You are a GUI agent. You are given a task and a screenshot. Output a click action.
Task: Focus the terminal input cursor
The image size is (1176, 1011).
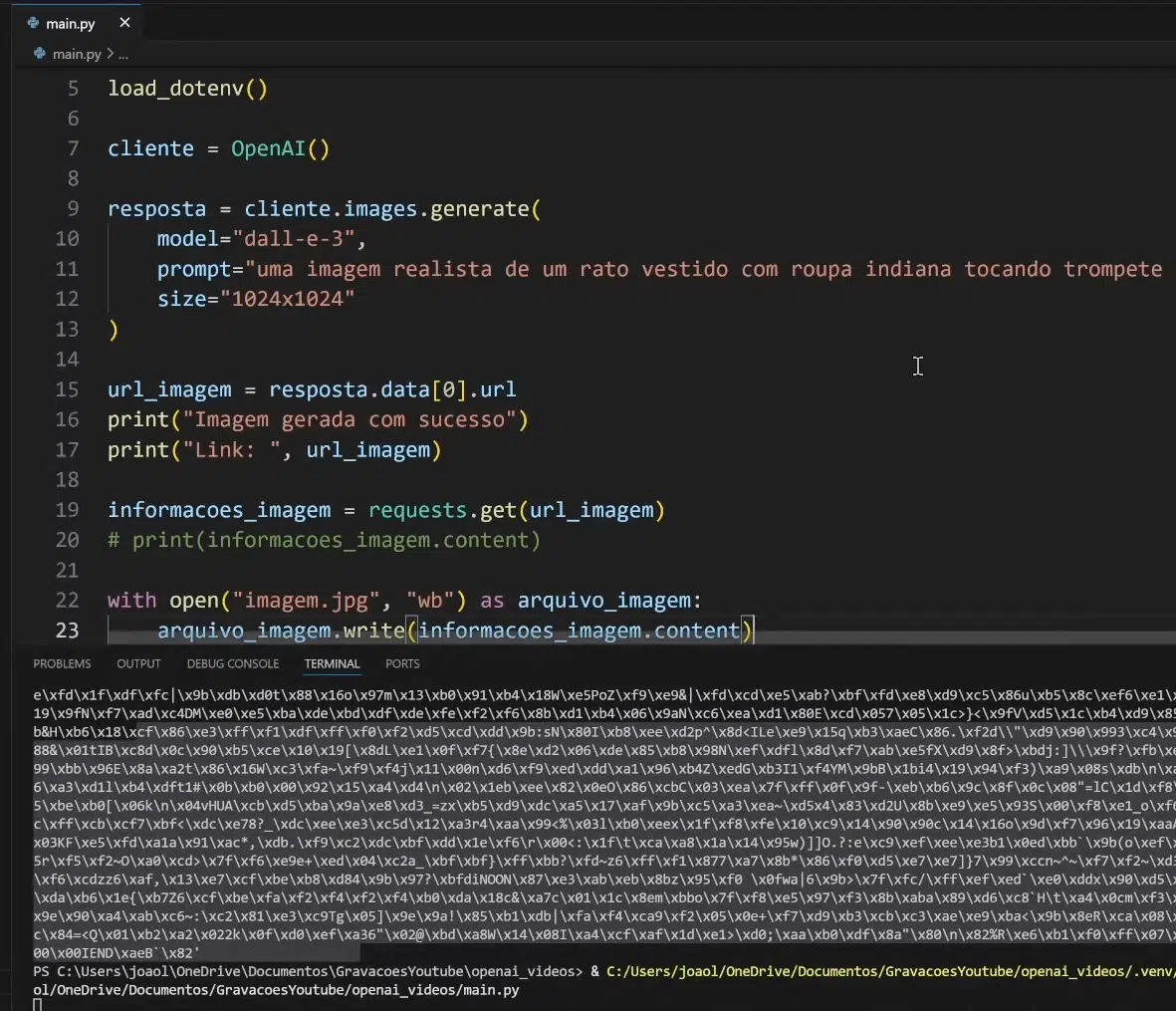(x=38, y=1004)
